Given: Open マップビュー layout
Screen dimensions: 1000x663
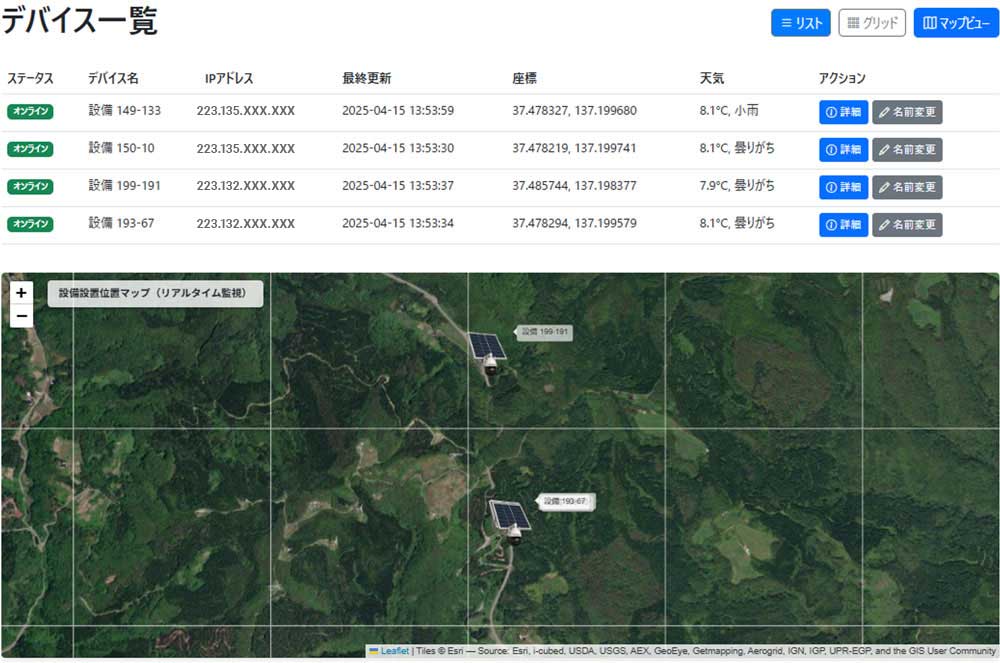Looking at the screenshot, I should click(956, 23).
